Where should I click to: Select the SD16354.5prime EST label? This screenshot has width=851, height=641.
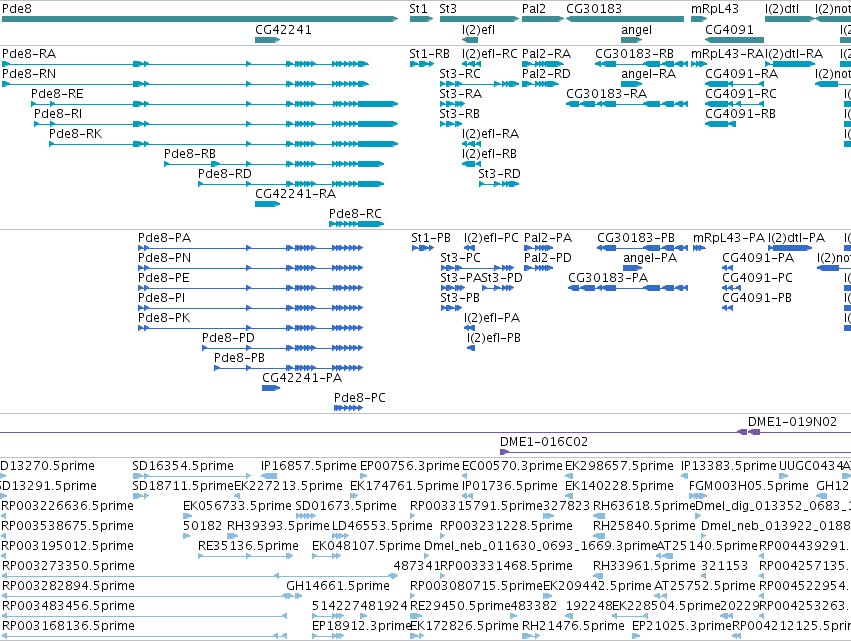(x=183, y=466)
